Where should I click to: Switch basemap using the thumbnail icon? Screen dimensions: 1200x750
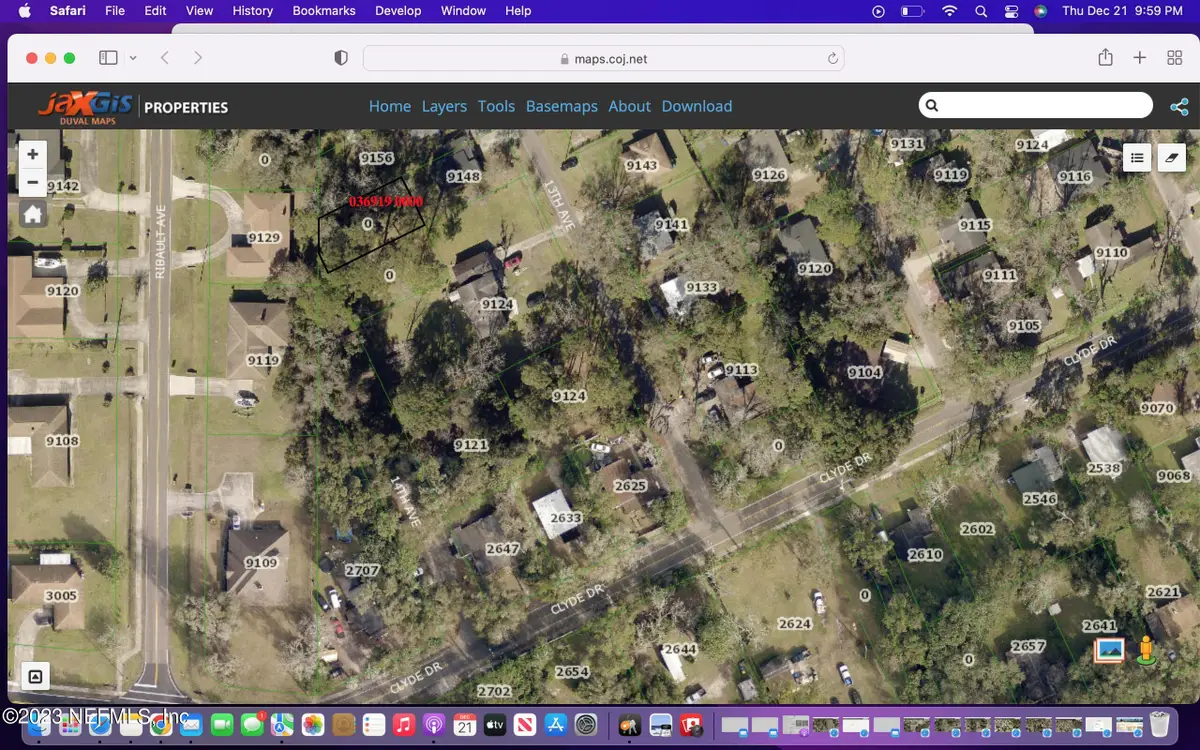pyautogui.click(x=1109, y=651)
